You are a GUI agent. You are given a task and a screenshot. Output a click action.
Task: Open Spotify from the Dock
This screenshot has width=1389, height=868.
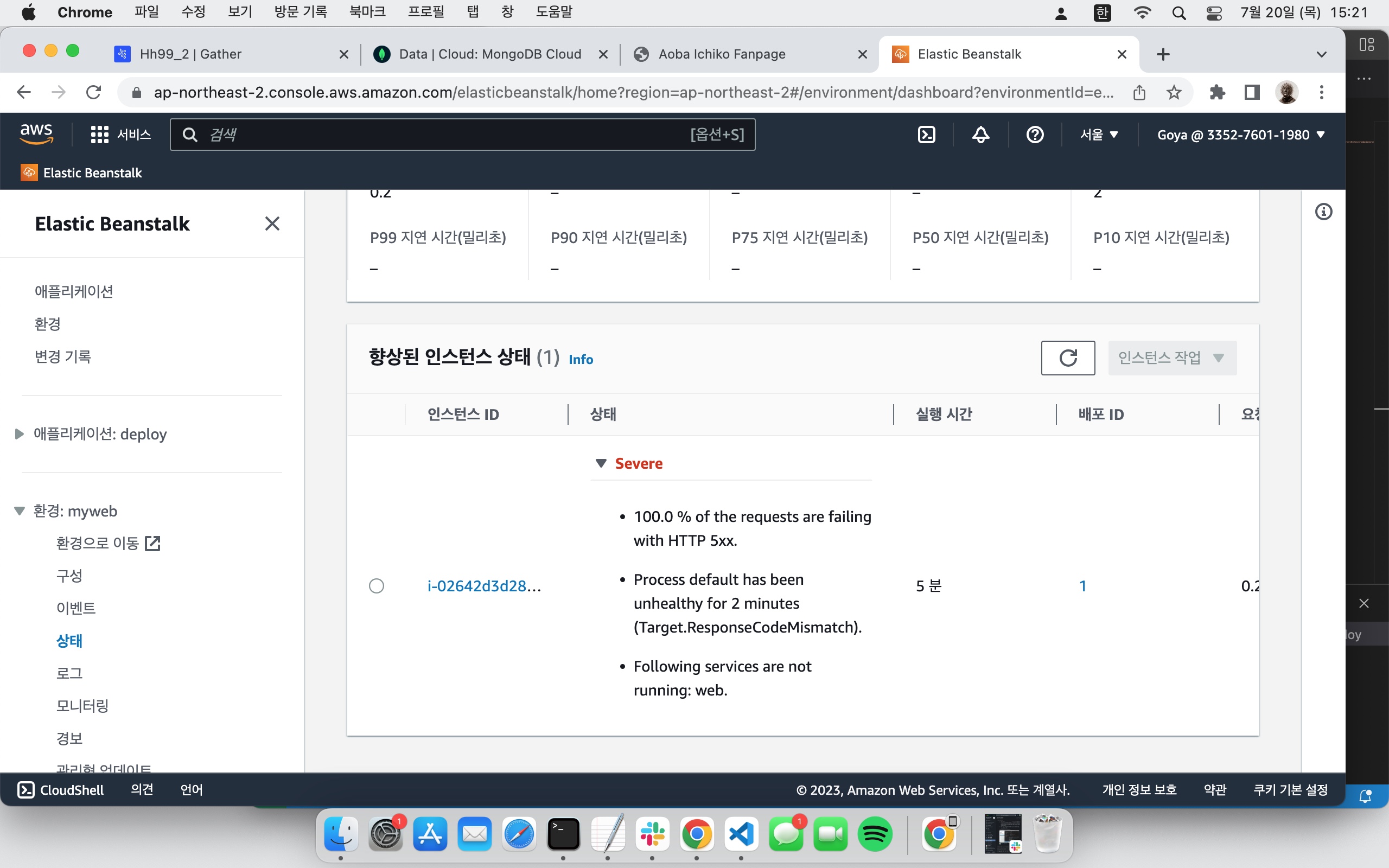[875, 834]
